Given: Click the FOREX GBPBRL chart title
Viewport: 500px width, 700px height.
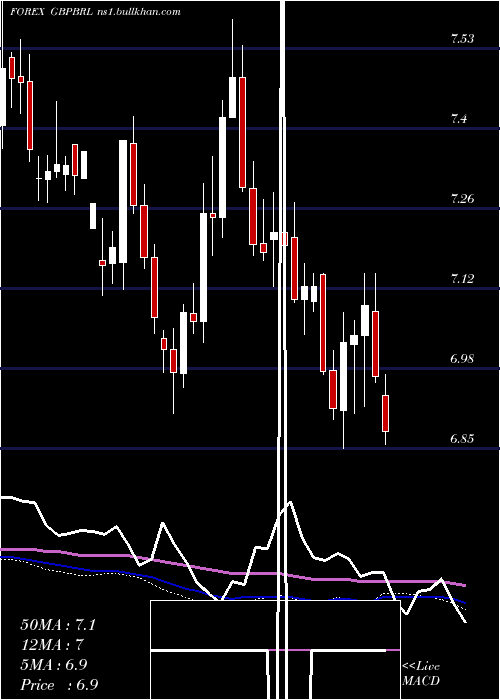Looking at the screenshot, I should (x=52, y=12).
